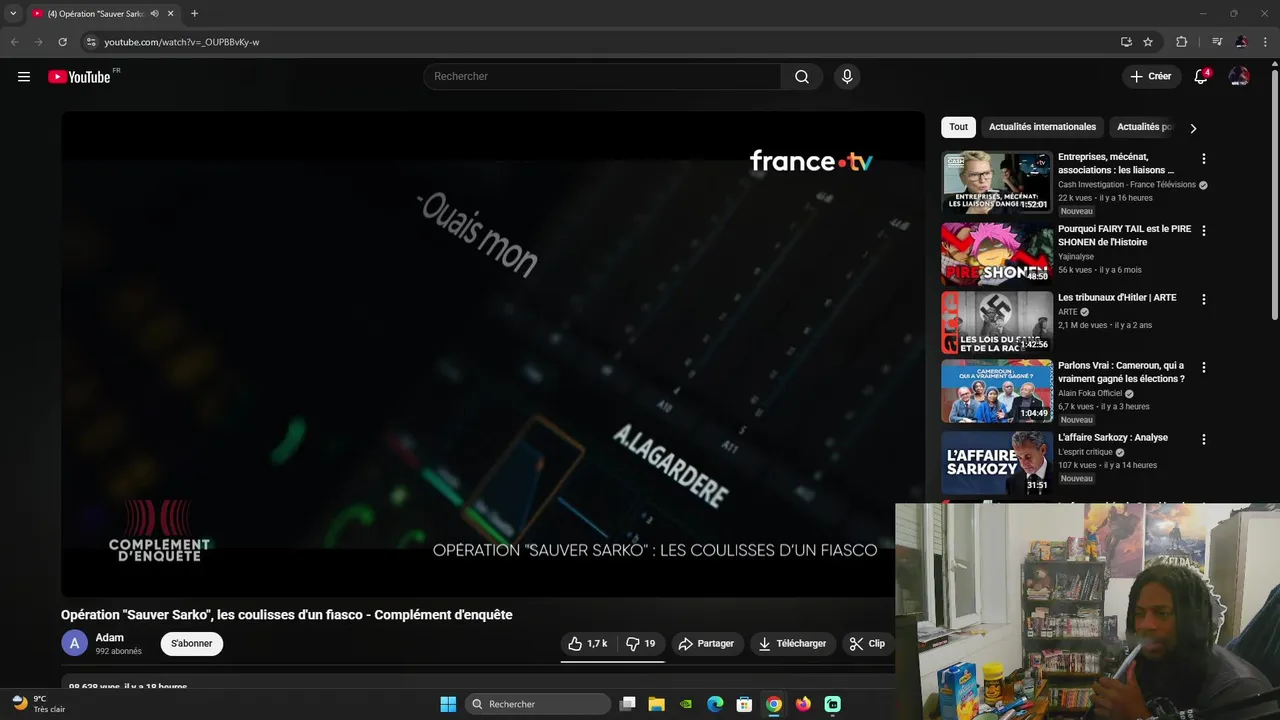Go back with the browser back arrow
1280x720 pixels.
[x=14, y=42]
